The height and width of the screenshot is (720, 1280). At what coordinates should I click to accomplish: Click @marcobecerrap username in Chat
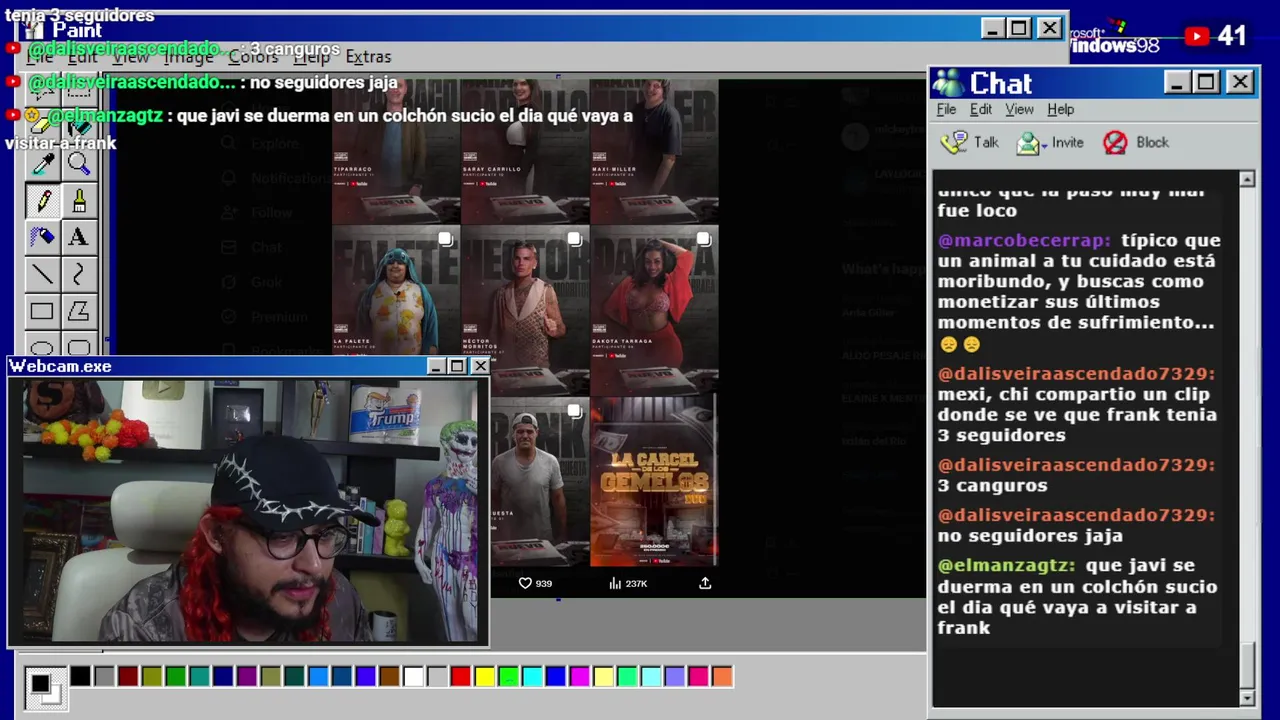coord(1024,241)
